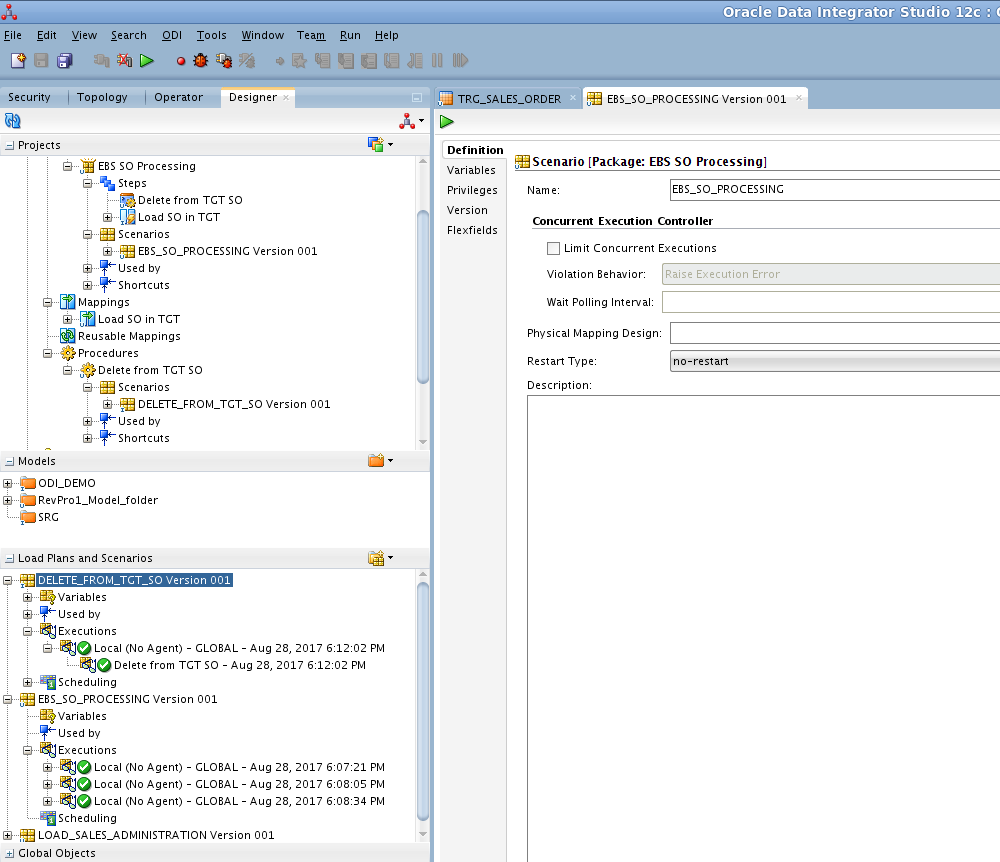Select DELETE_FROM_TGT_SO Version 001 under Procedures
This screenshot has height=862, width=1000.
click(x=234, y=404)
